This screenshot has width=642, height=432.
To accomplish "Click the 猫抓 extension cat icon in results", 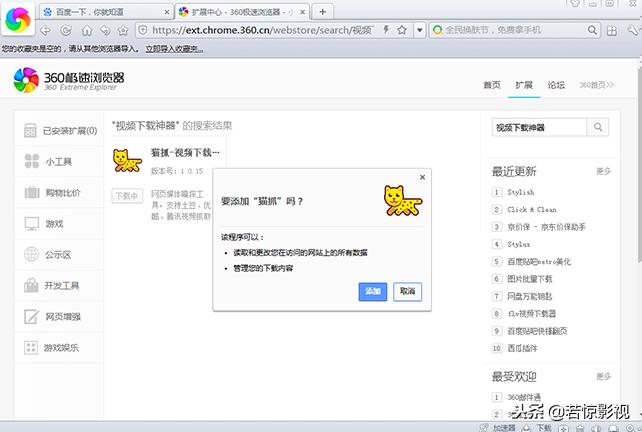I will (x=127, y=161).
